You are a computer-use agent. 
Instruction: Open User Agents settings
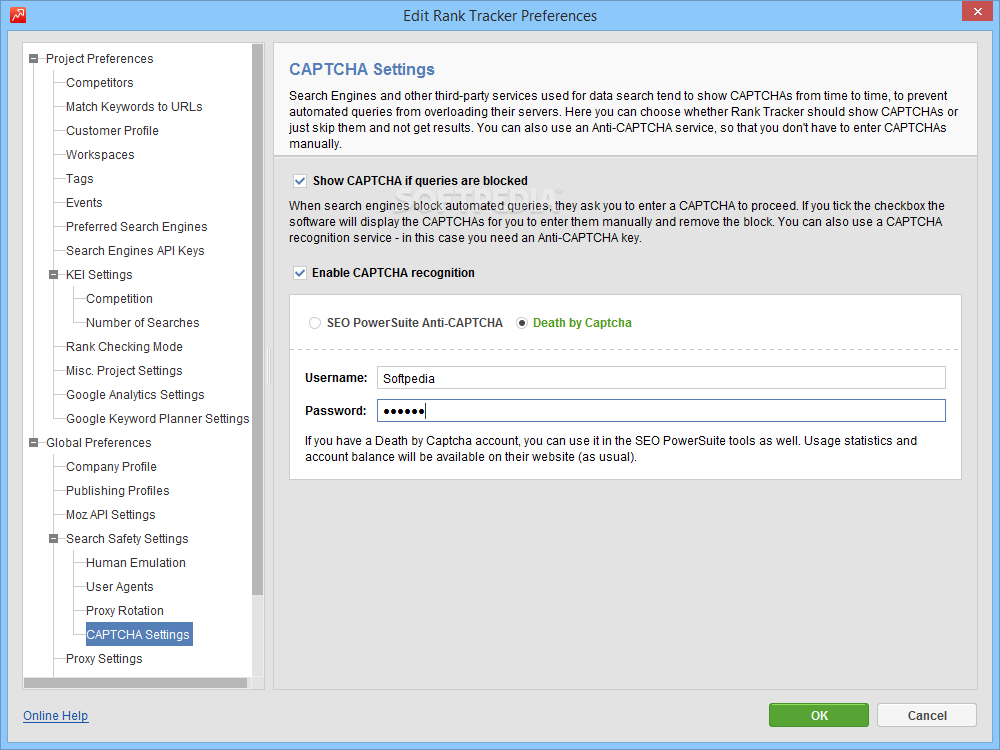[120, 587]
